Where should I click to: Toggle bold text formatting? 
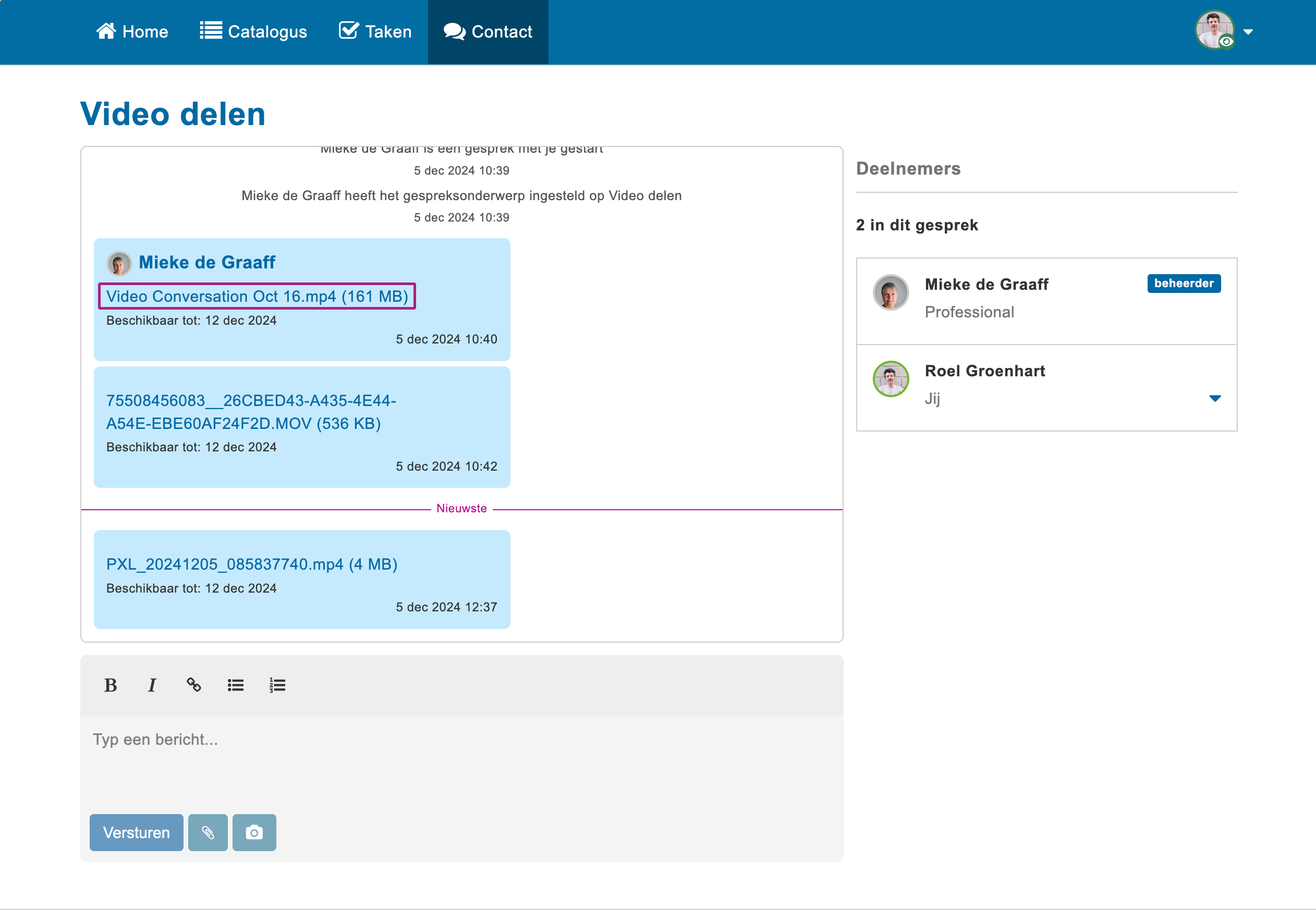click(x=111, y=685)
